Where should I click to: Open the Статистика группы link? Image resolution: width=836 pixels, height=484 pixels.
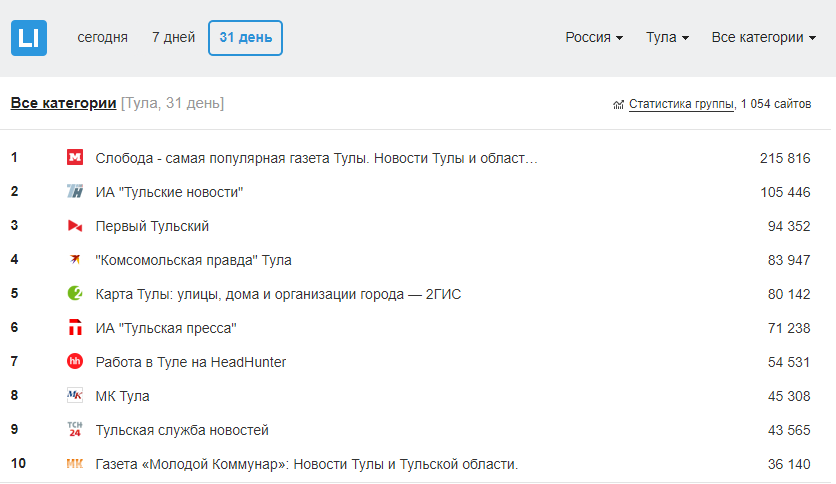tap(681, 104)
